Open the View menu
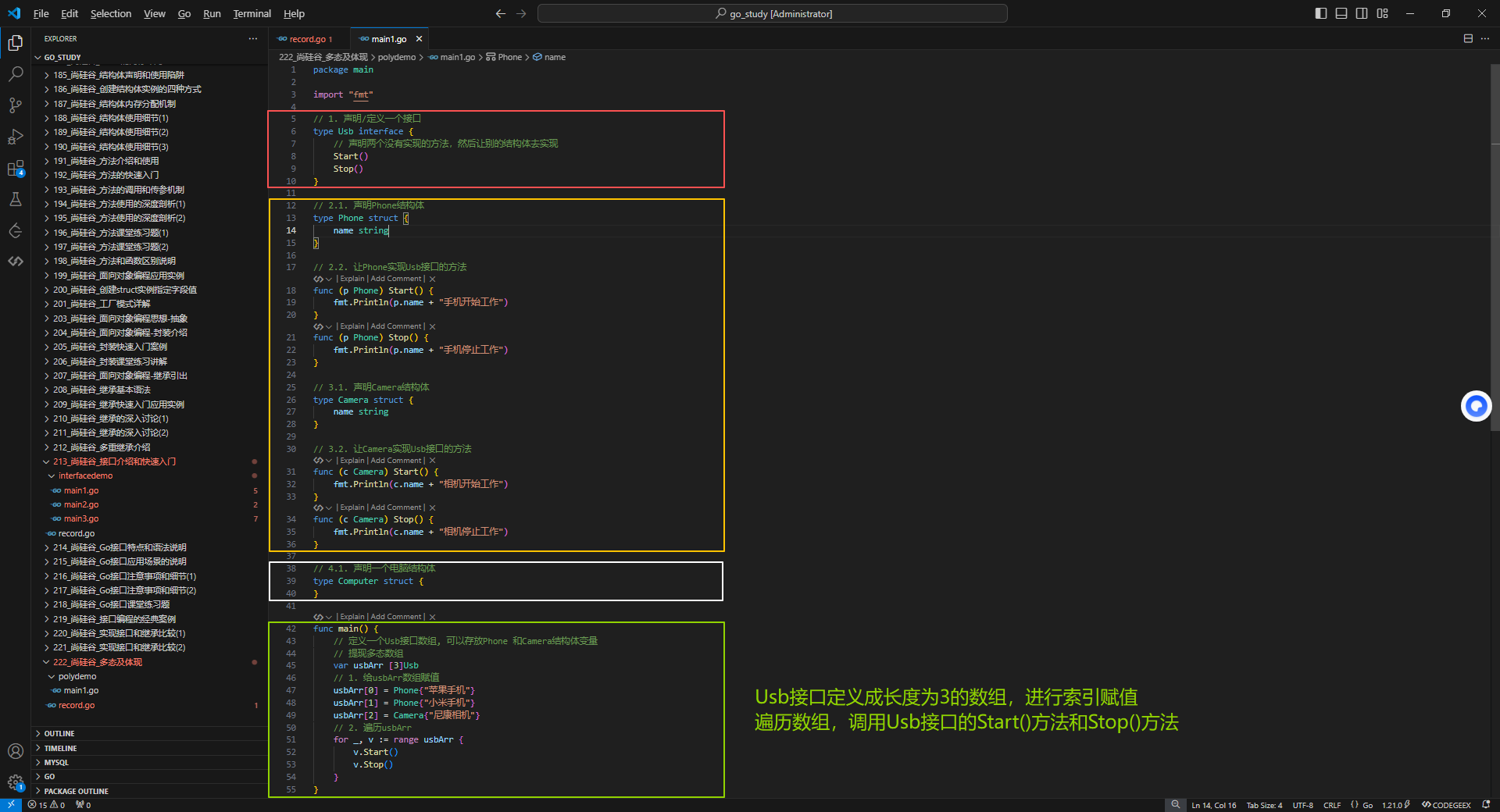Viewport: 1500px width, 812px height. [x=154, y=13]
